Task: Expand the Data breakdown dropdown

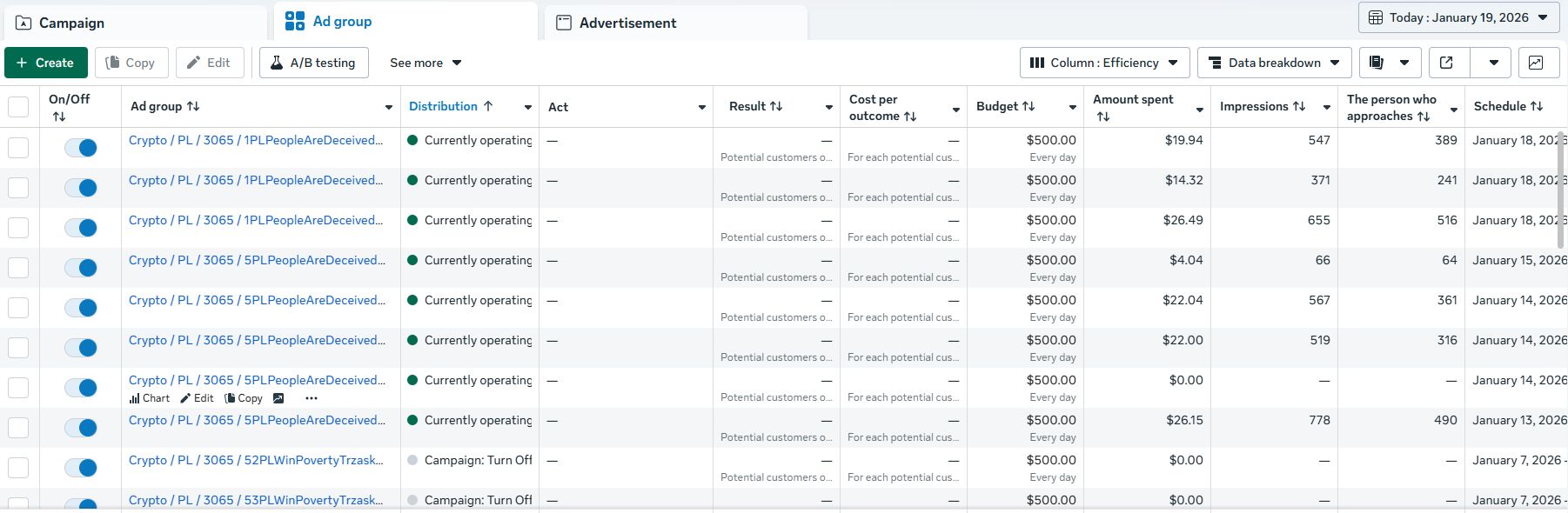Action: [x=1275, y=63]
